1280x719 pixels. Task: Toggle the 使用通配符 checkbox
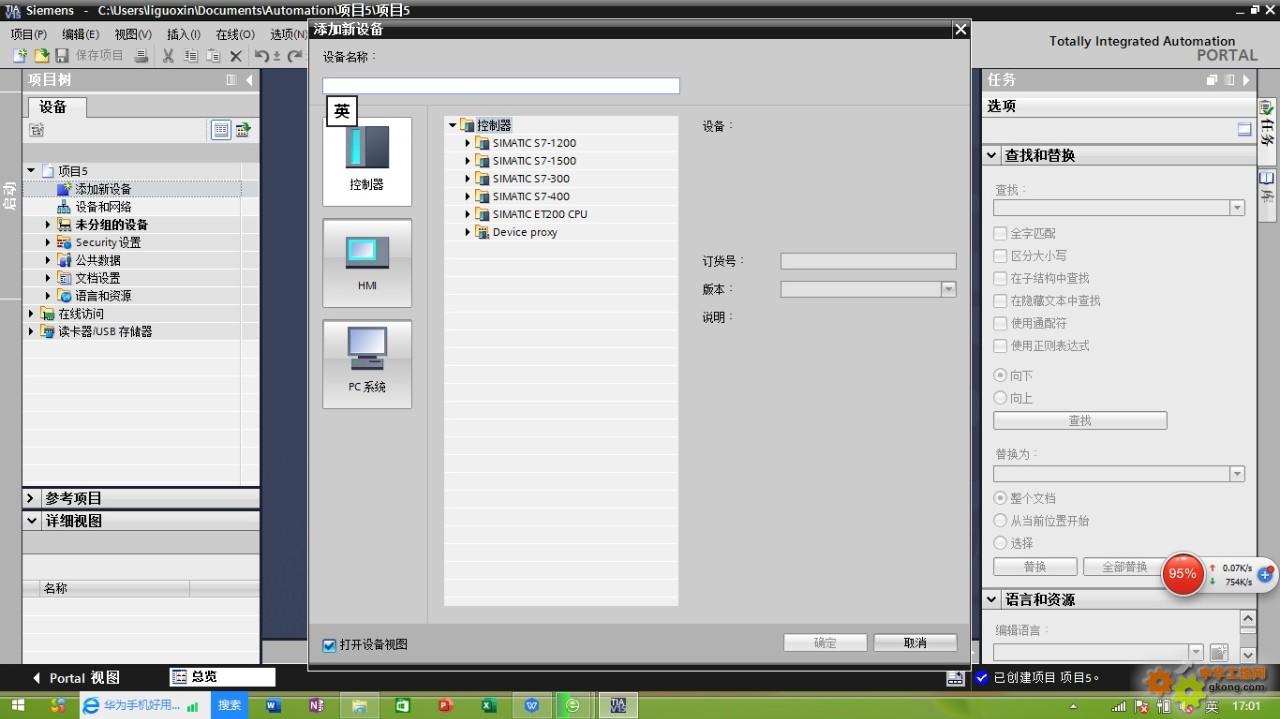[x=1000, y=323]
